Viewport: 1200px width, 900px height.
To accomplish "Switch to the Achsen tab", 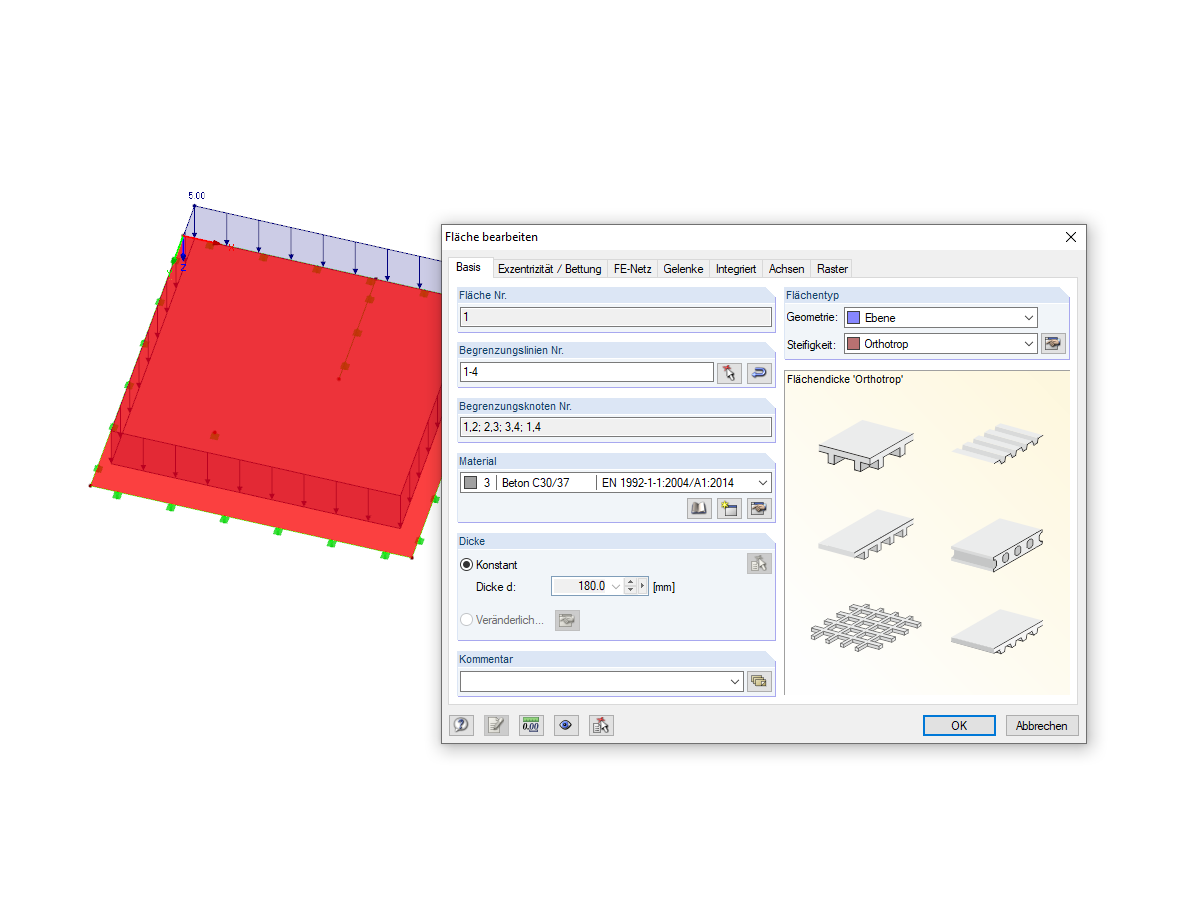I will pyautogui.click(x=786, y=269).
